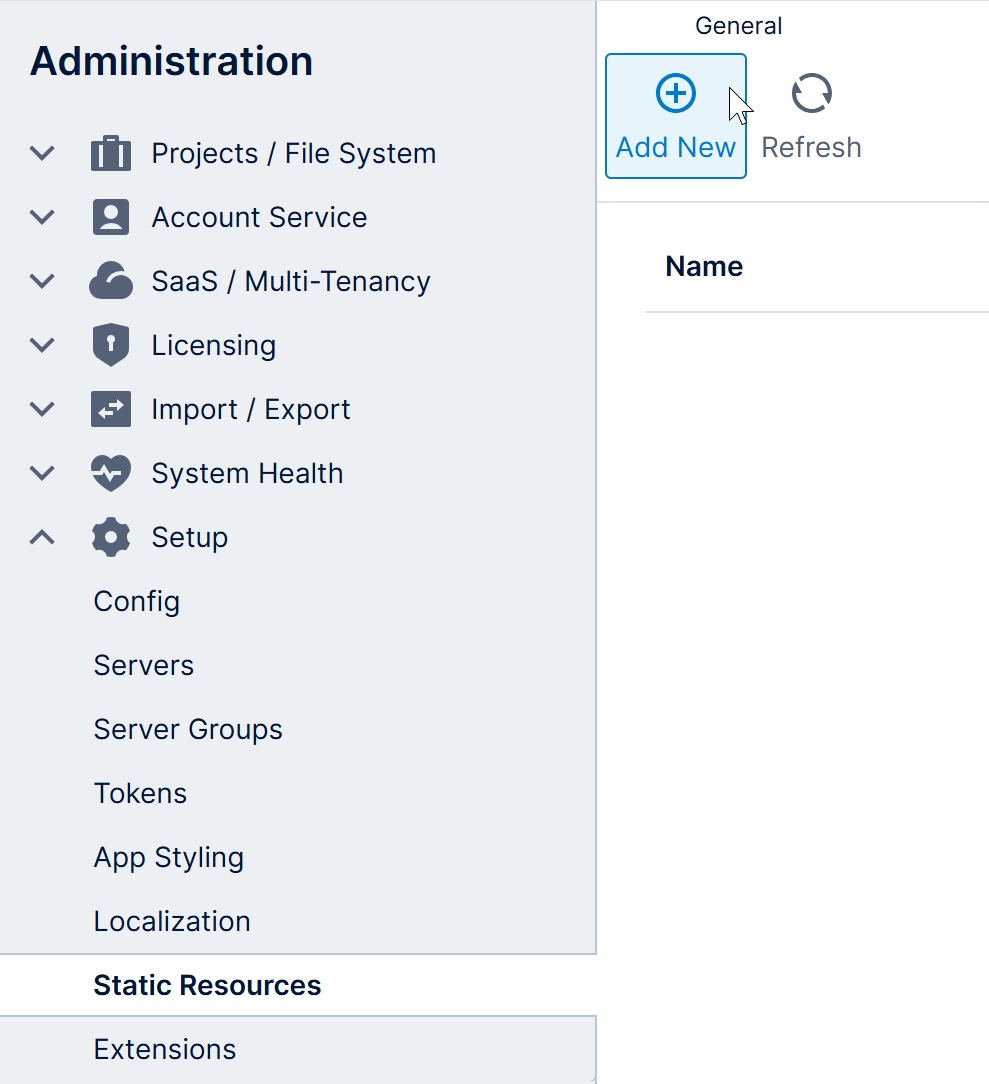Click the Account Service person icon
The image size is (989, 1084).
[x=111, y=218]
